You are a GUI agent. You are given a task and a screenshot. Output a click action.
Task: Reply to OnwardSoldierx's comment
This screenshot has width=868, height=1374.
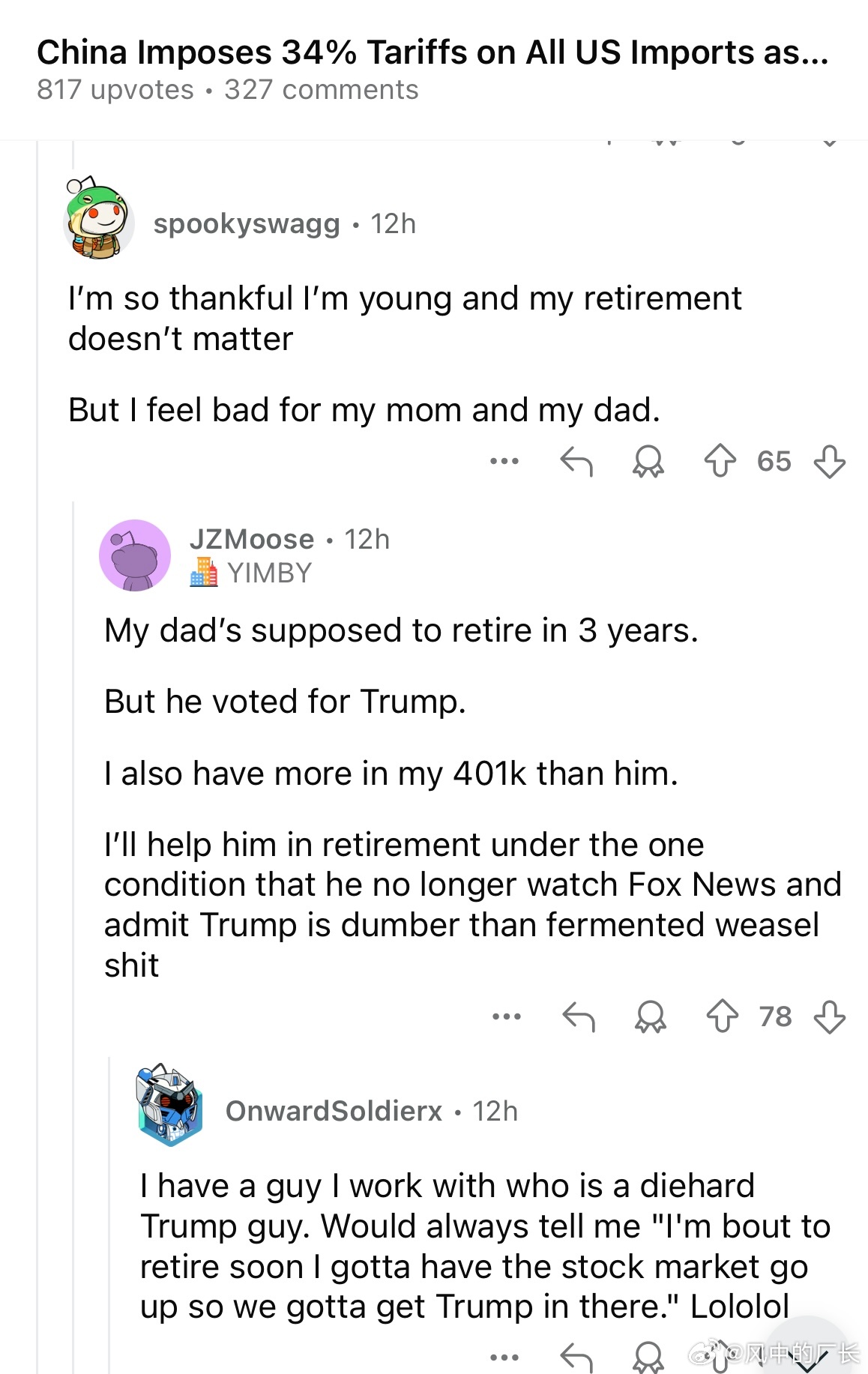[576, 1357]
